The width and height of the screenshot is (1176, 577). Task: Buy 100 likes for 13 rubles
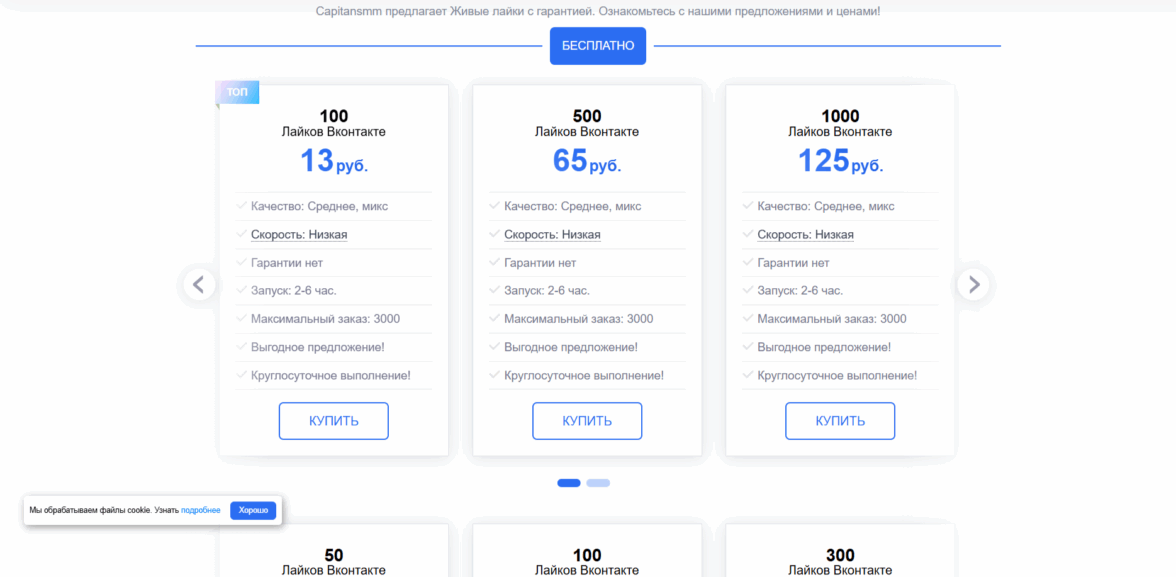point(333,421)
